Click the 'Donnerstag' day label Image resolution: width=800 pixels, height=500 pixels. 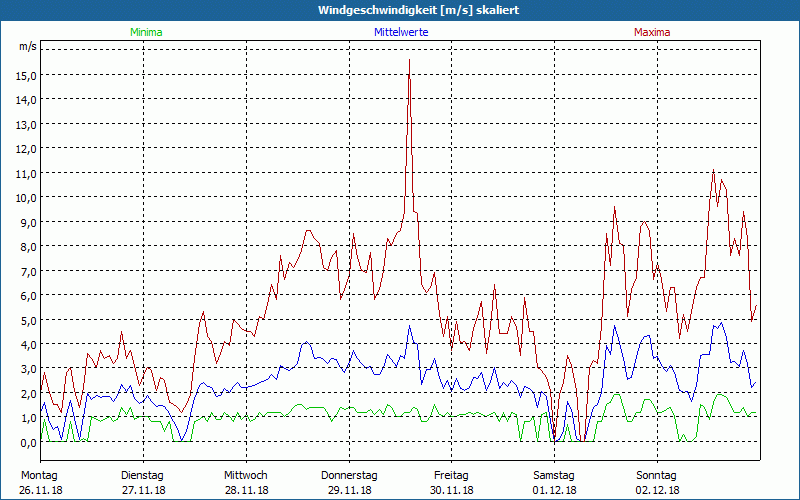tap(349, 476)
